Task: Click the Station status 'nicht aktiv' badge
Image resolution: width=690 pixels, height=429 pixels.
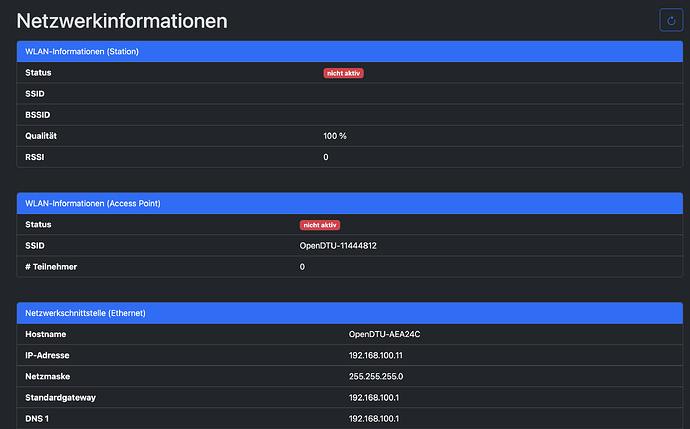Action: 343,73
